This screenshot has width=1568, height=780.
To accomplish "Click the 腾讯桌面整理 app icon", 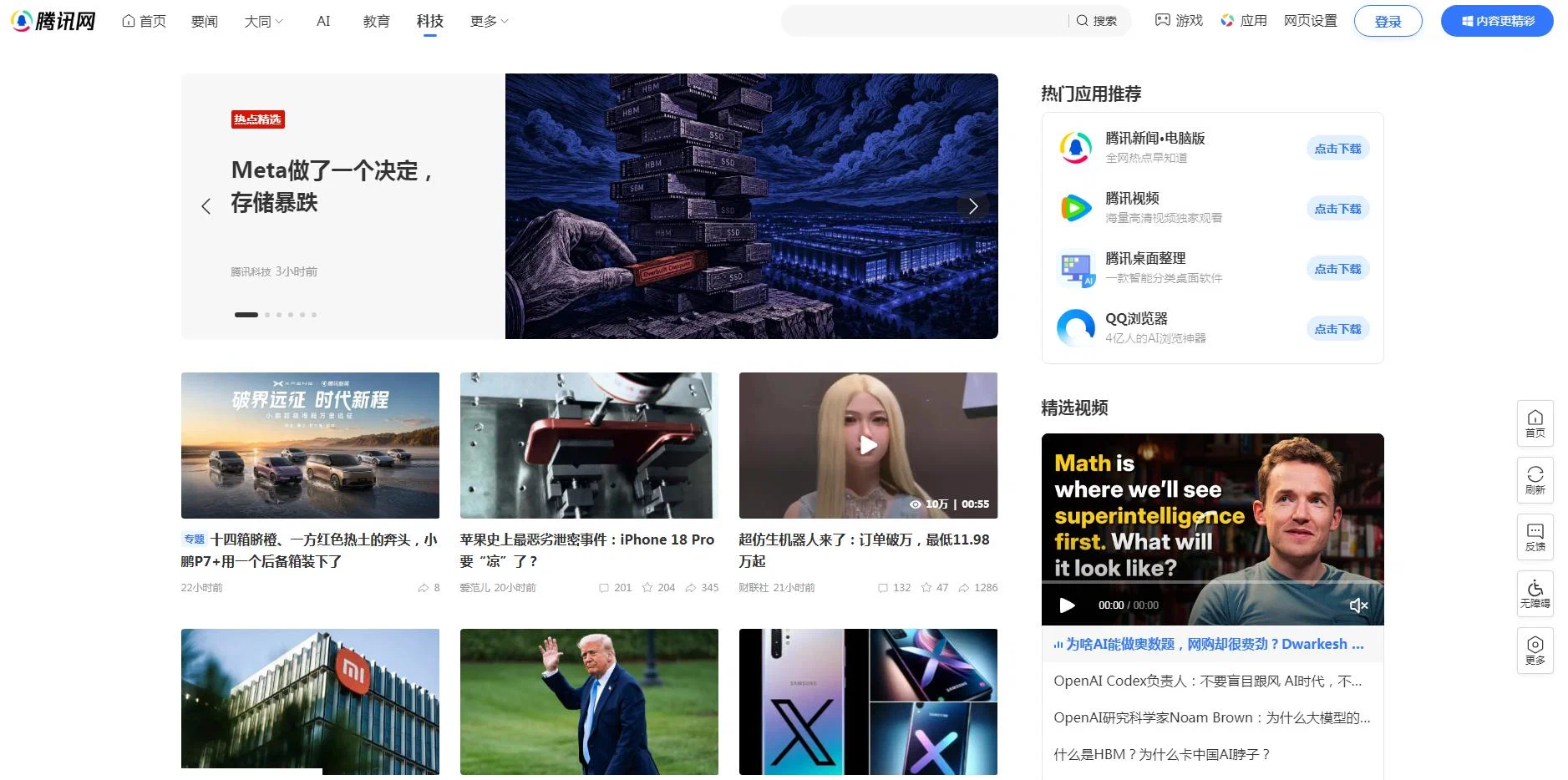I will (x=1075, y=268).
